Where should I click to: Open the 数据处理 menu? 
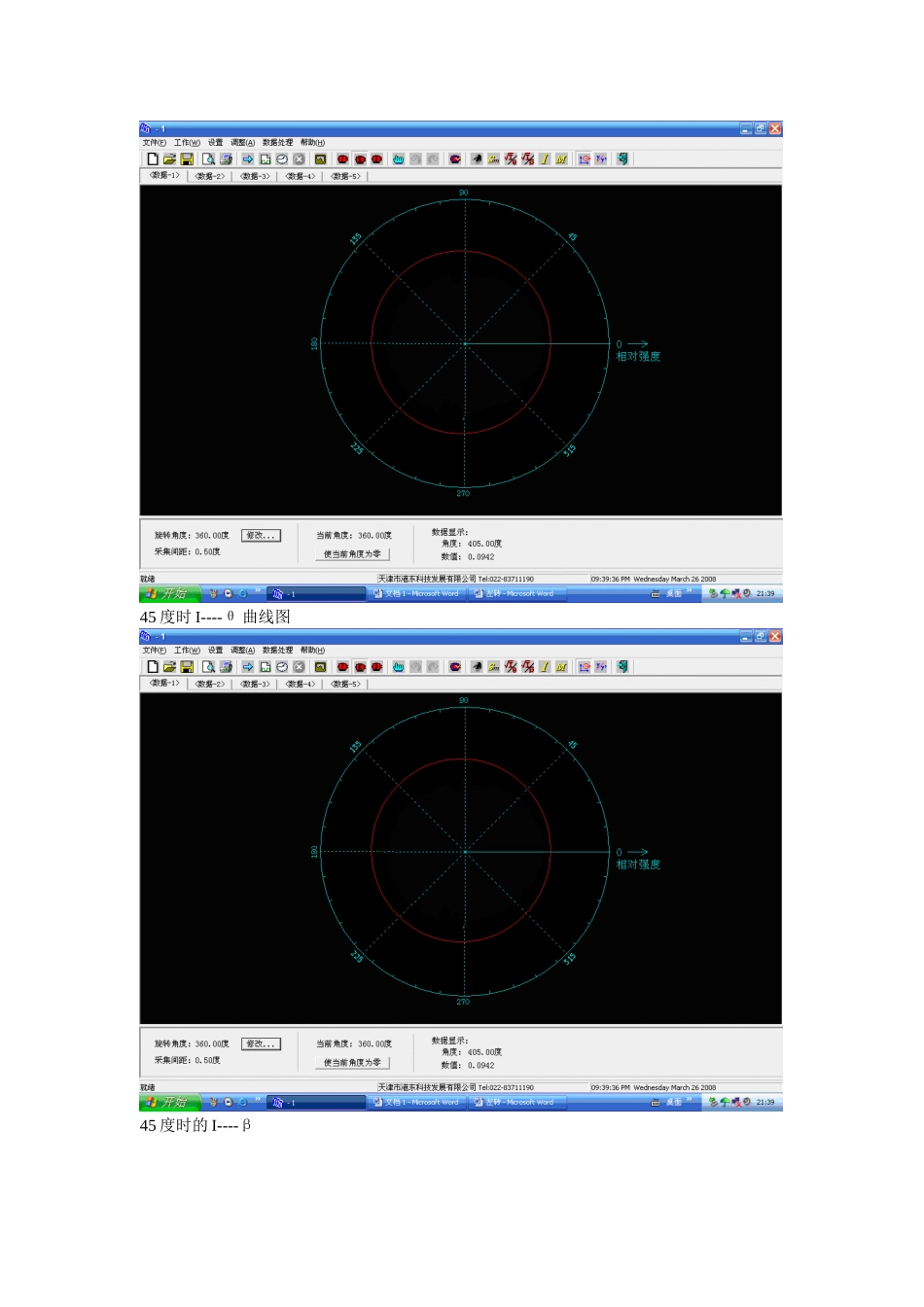tap(278, 142)
